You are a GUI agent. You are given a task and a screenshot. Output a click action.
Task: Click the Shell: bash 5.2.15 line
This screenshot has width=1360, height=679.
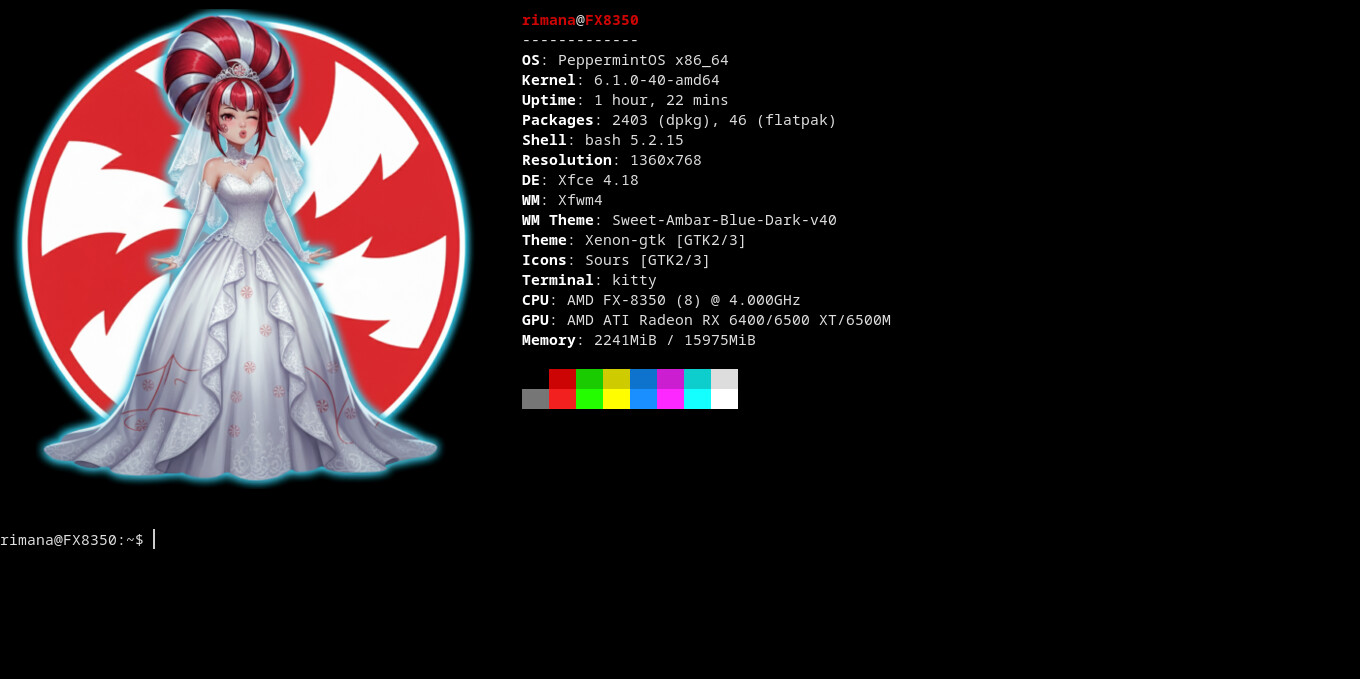pos(603,140)
